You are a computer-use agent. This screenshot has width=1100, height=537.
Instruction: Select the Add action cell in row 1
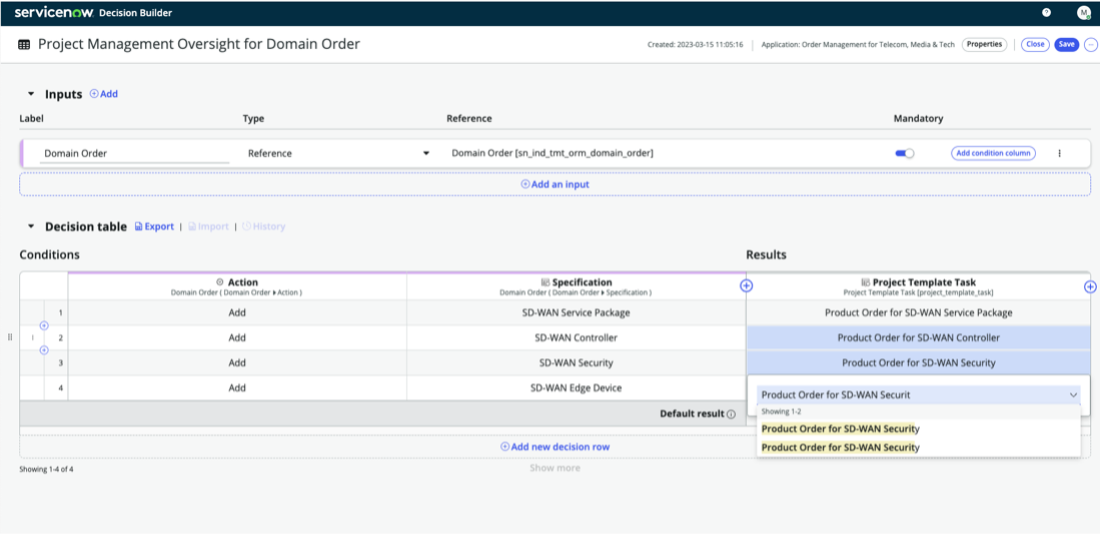237,312
